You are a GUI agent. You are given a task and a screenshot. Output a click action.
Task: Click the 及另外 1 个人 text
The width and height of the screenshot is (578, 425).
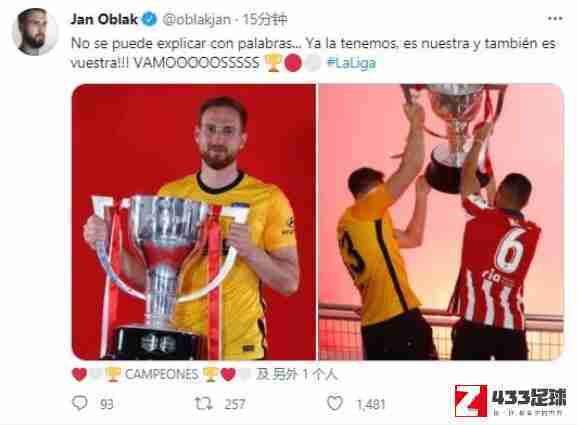pyautogui.click(x=297, y=375)
